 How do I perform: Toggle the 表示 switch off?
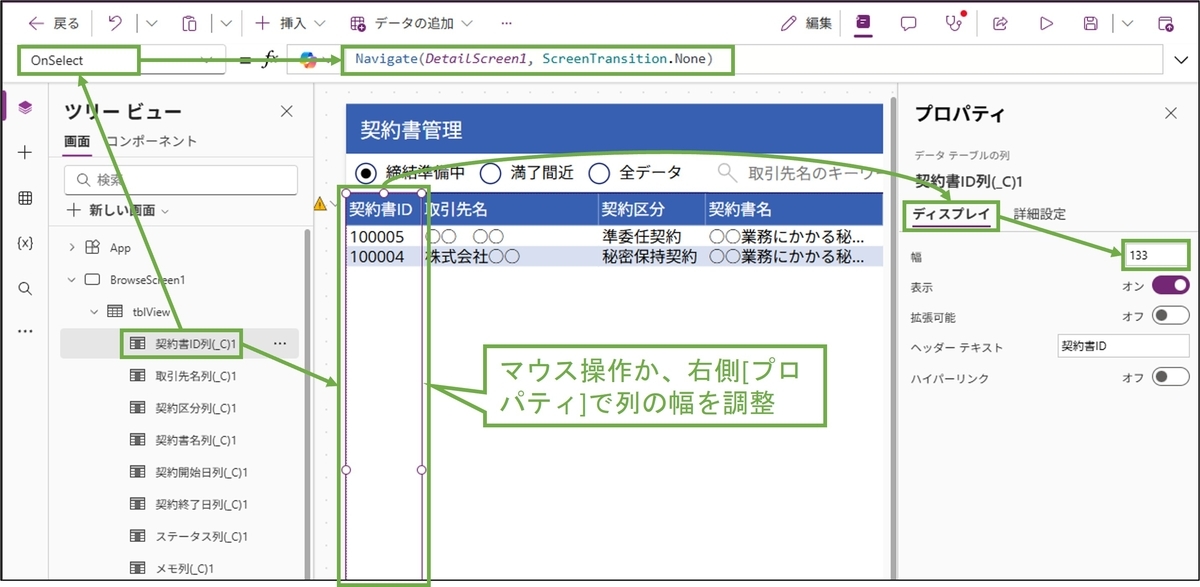[x=1170, y=285]
